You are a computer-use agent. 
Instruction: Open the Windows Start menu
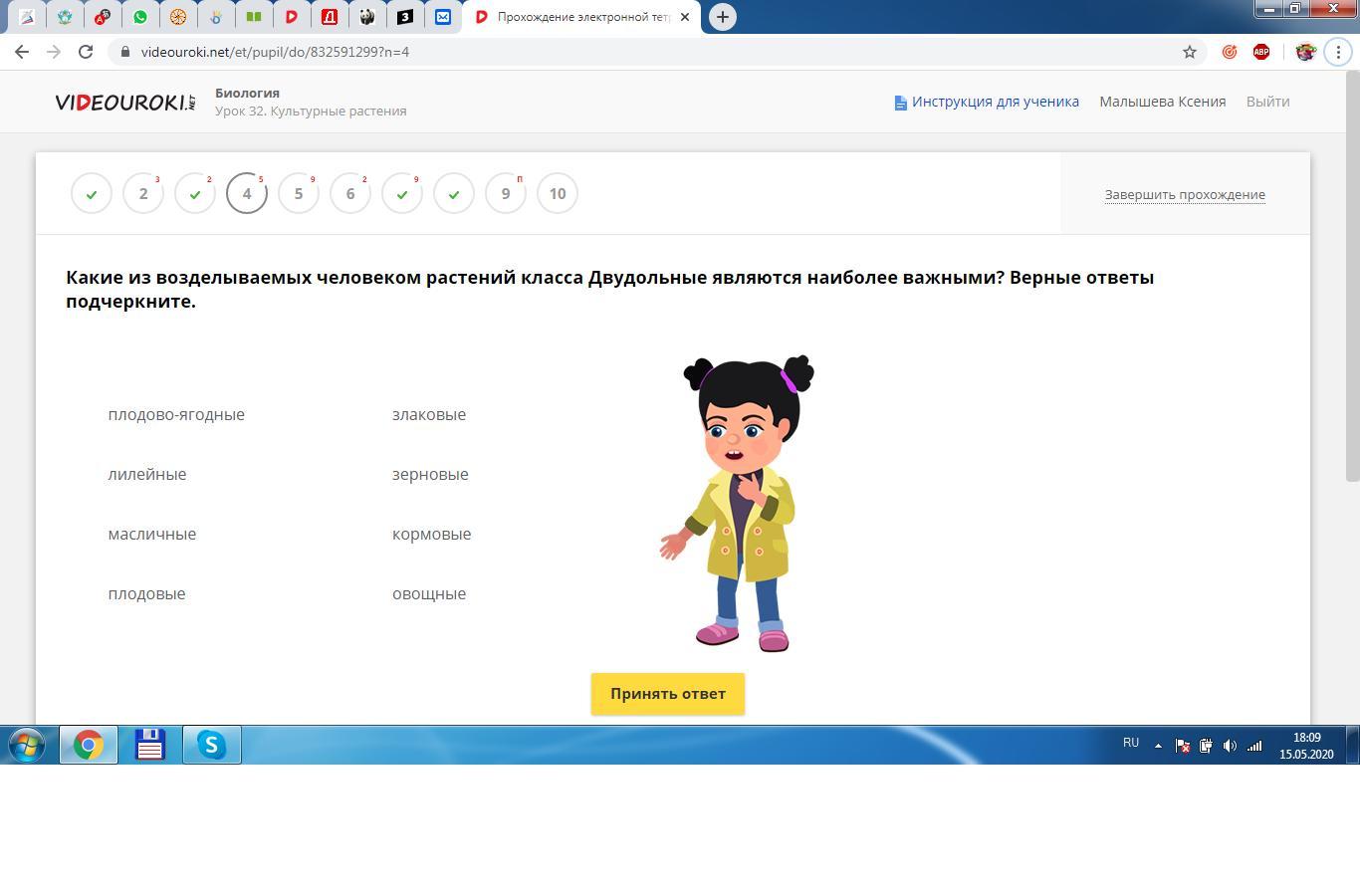(27, 745)
